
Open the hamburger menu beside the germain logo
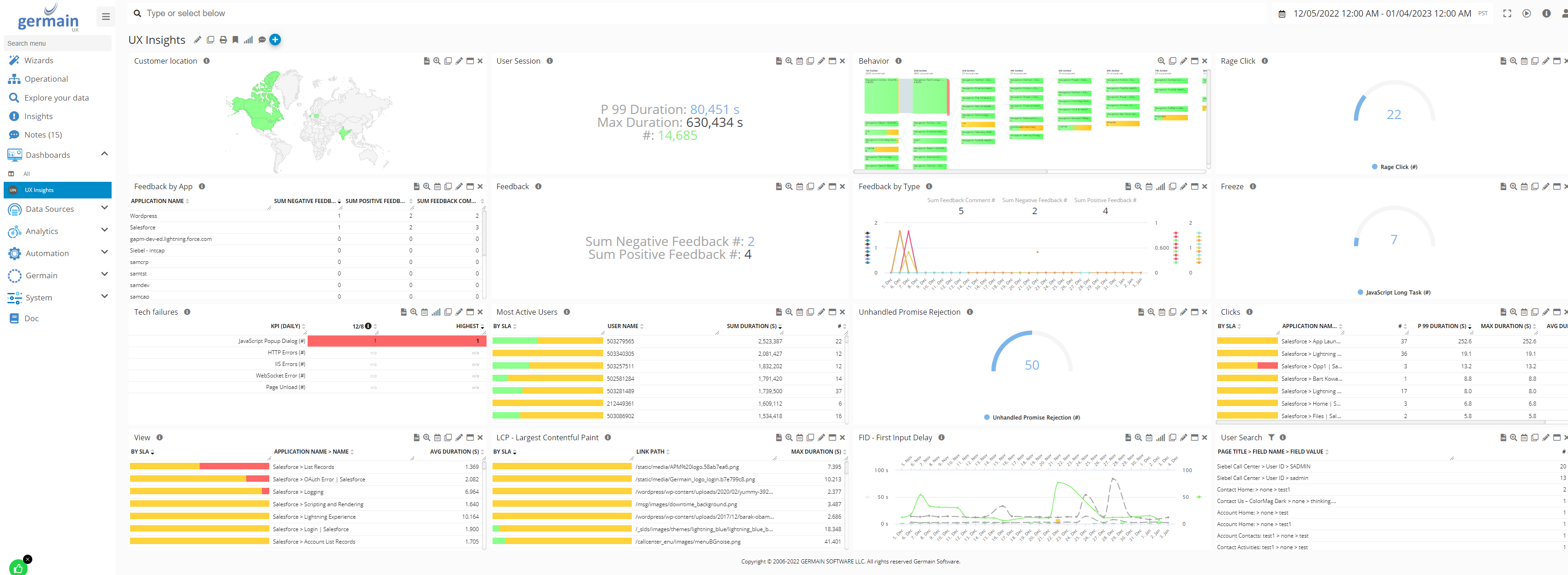(105, 17)
